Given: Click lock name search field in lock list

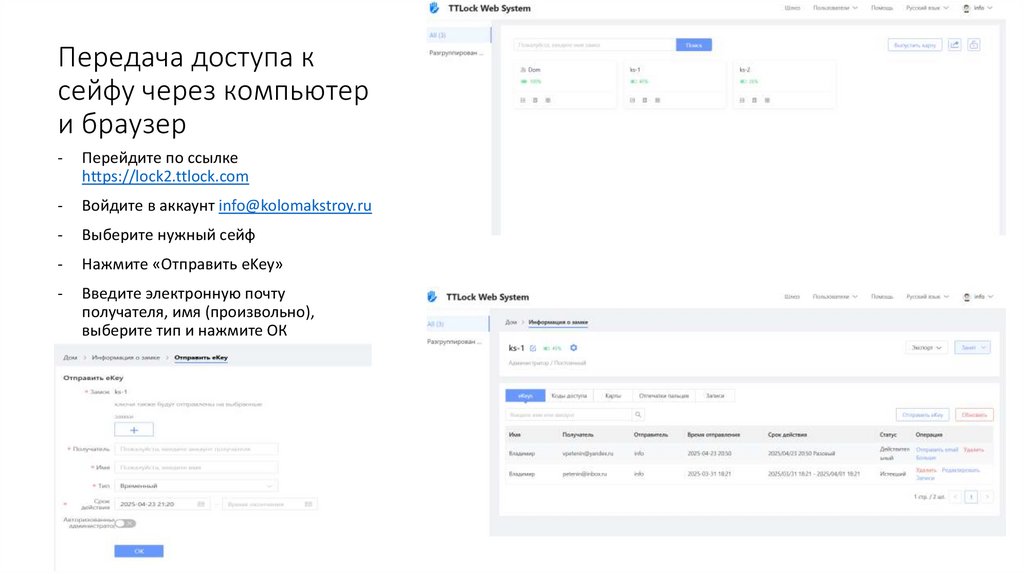Looking at the screenshot, I should coord(594,45).
